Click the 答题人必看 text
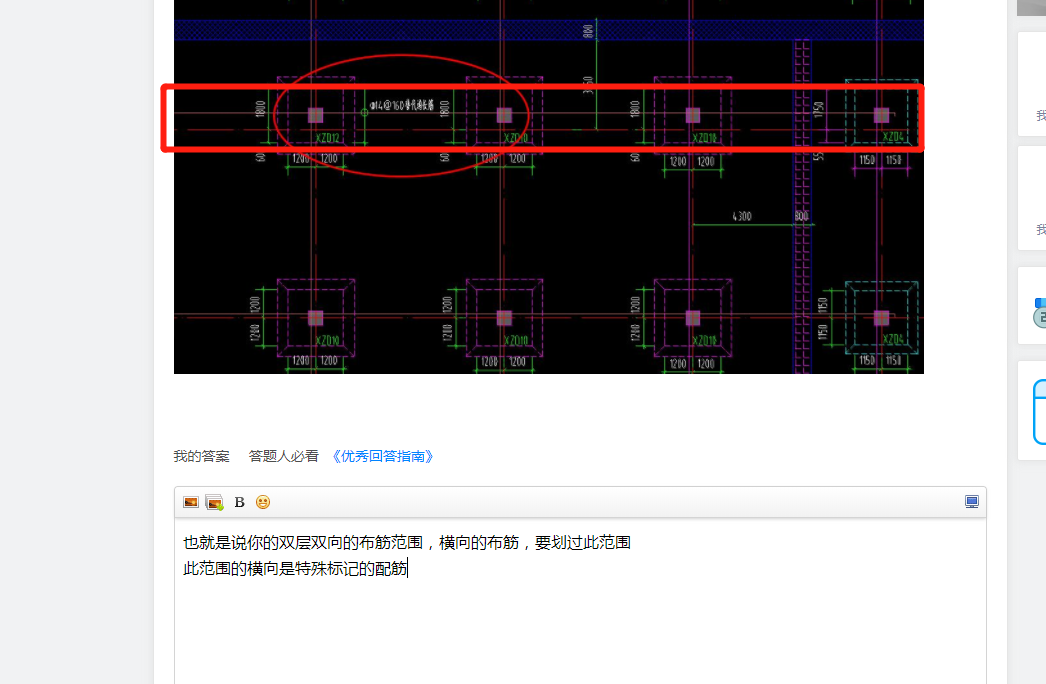Viewport: 1046px width, 684px height. point(284,456)
